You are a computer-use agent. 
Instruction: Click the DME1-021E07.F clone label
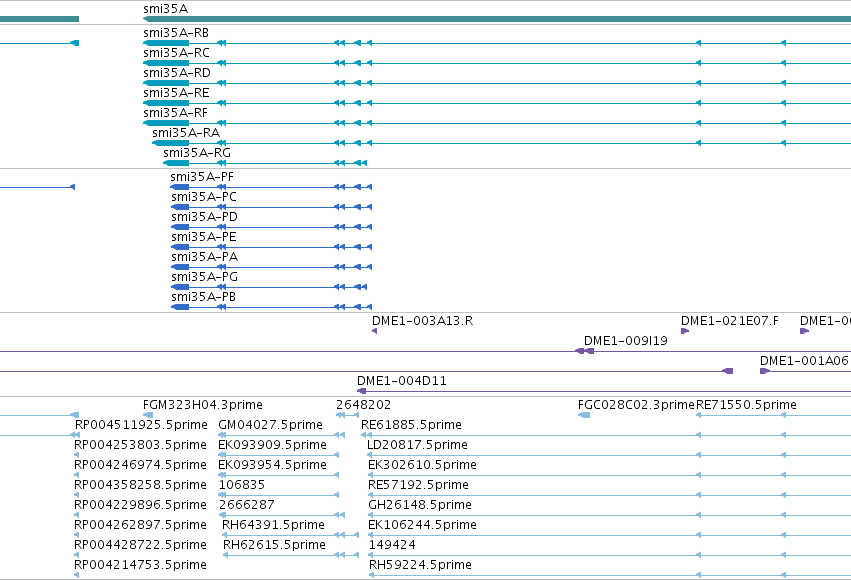(x=729, y=321)
